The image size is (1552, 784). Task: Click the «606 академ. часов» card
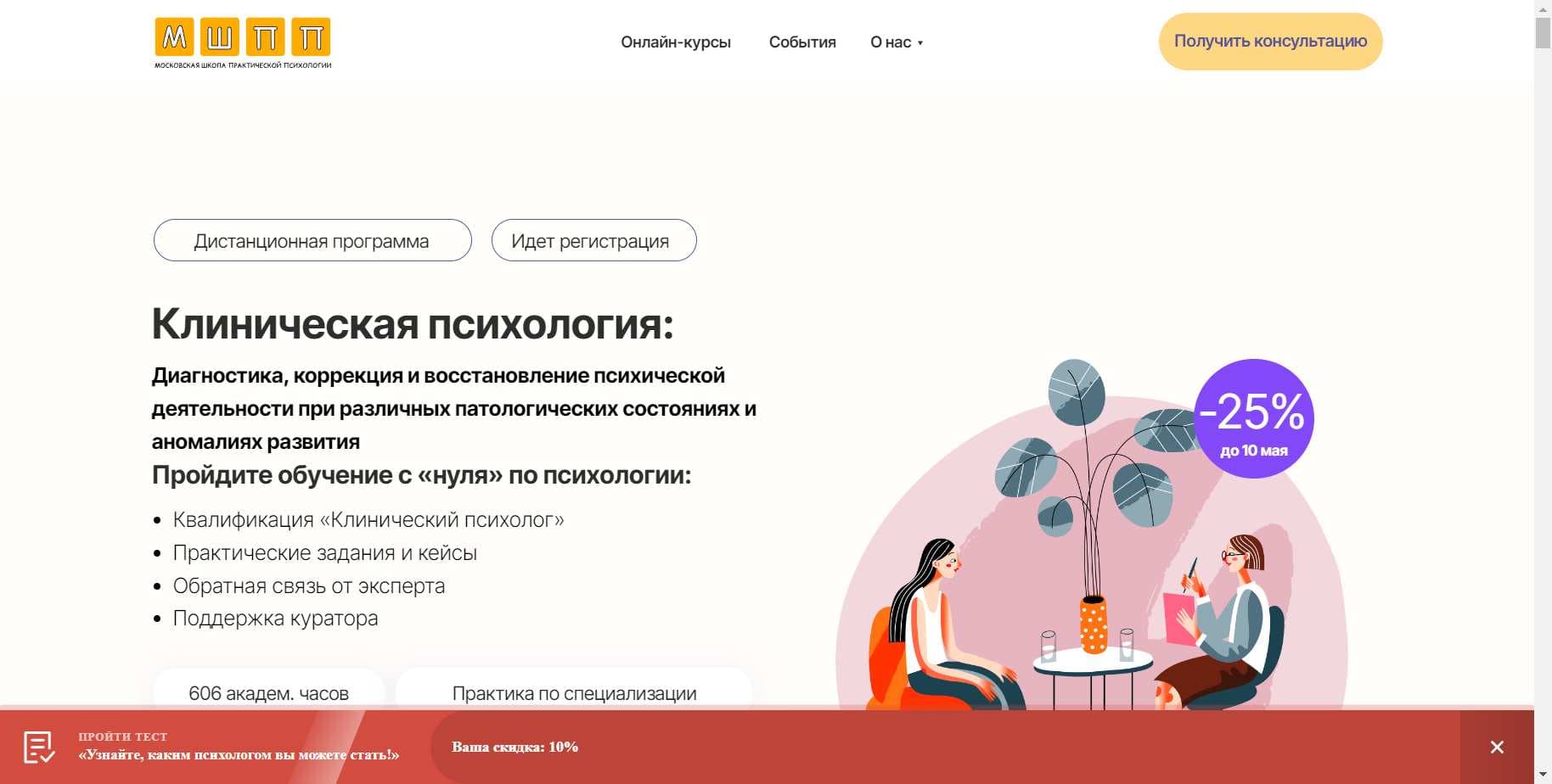268,693
